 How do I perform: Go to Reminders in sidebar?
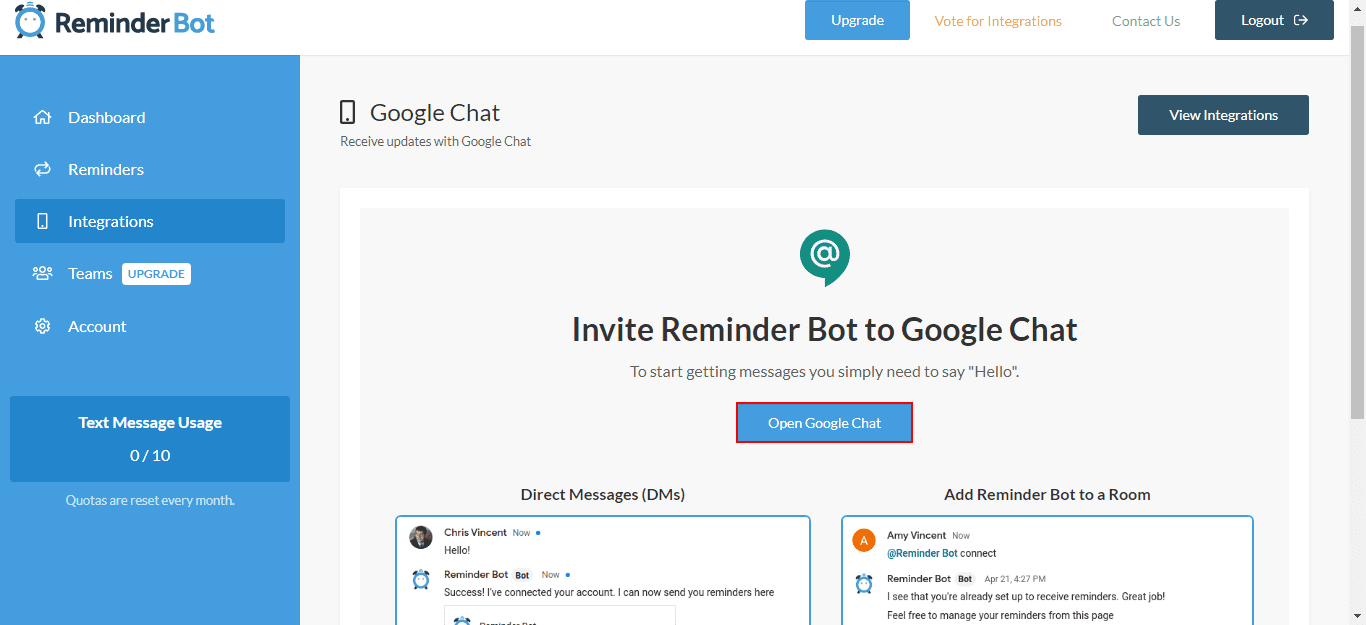coord(150,169)
